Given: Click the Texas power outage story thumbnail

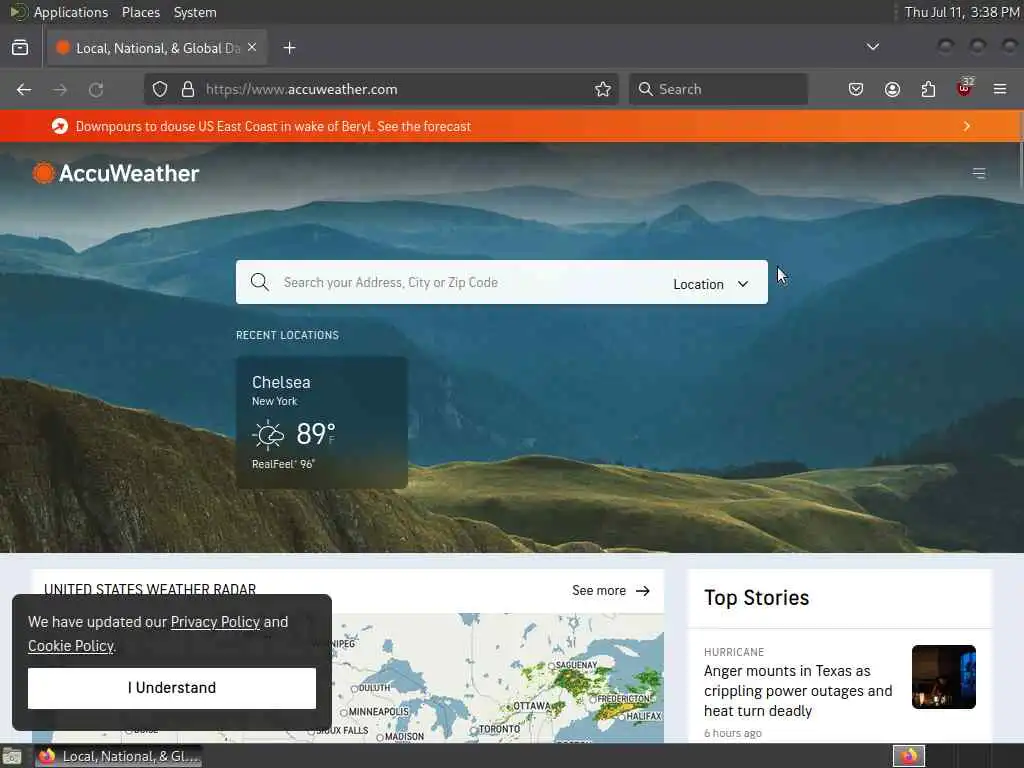Looking at the screenshot, I should click(x=944, y=677).
